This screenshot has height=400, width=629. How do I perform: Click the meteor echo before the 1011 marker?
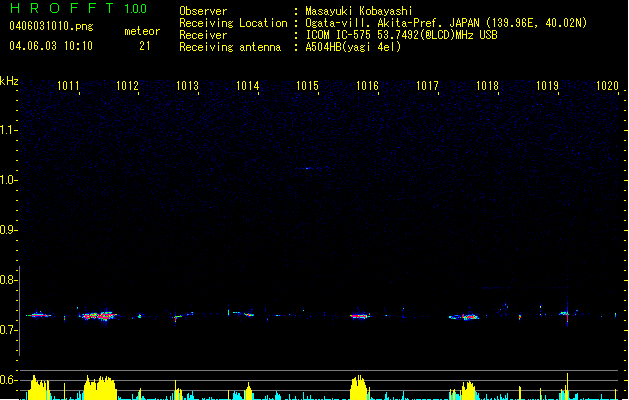click(x=39, y=315)
